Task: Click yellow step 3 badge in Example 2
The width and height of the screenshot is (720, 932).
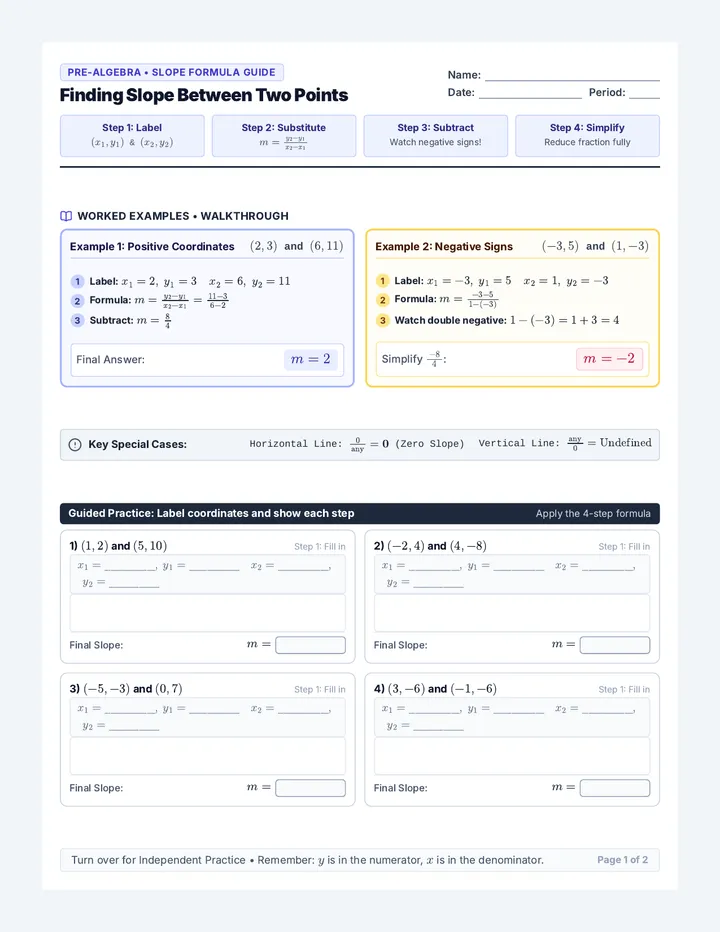Action: click(x=382, y=320)
